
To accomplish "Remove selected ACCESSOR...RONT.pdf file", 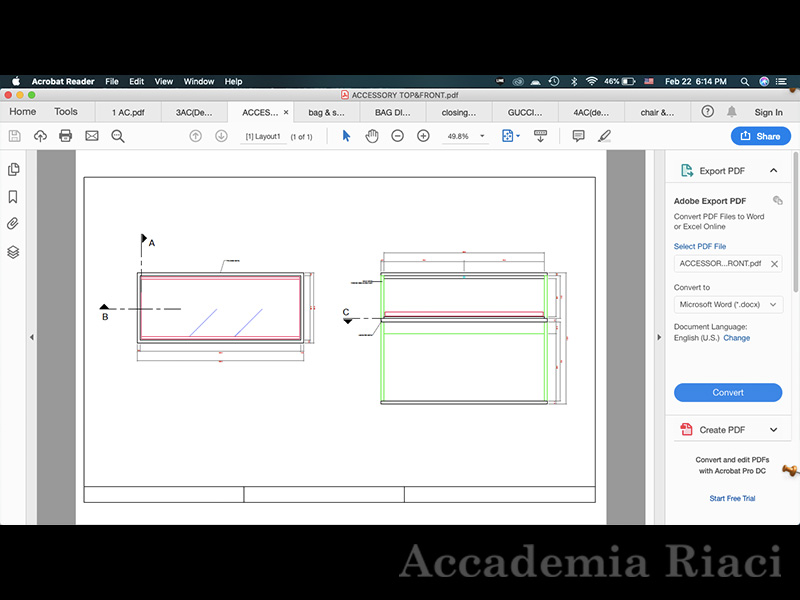I will (774, 264).
